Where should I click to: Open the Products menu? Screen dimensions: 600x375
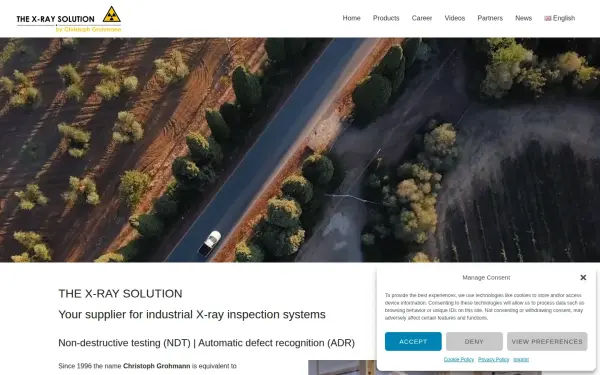[x=386, y=18]
